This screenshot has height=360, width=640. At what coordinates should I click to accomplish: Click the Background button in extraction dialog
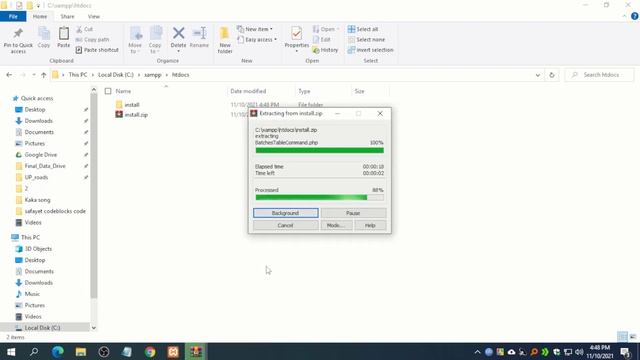click(x=285, y=213)
